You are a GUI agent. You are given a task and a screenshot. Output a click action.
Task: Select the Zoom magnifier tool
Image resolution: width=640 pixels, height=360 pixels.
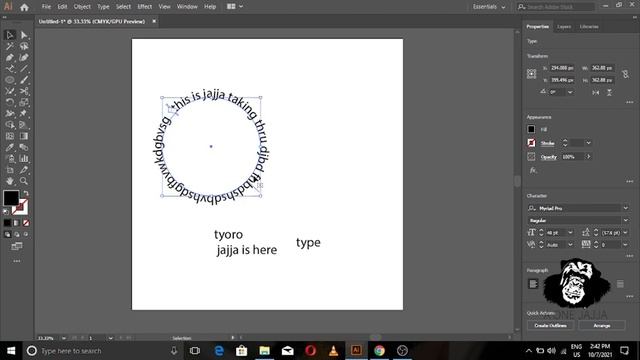point(24,181)
